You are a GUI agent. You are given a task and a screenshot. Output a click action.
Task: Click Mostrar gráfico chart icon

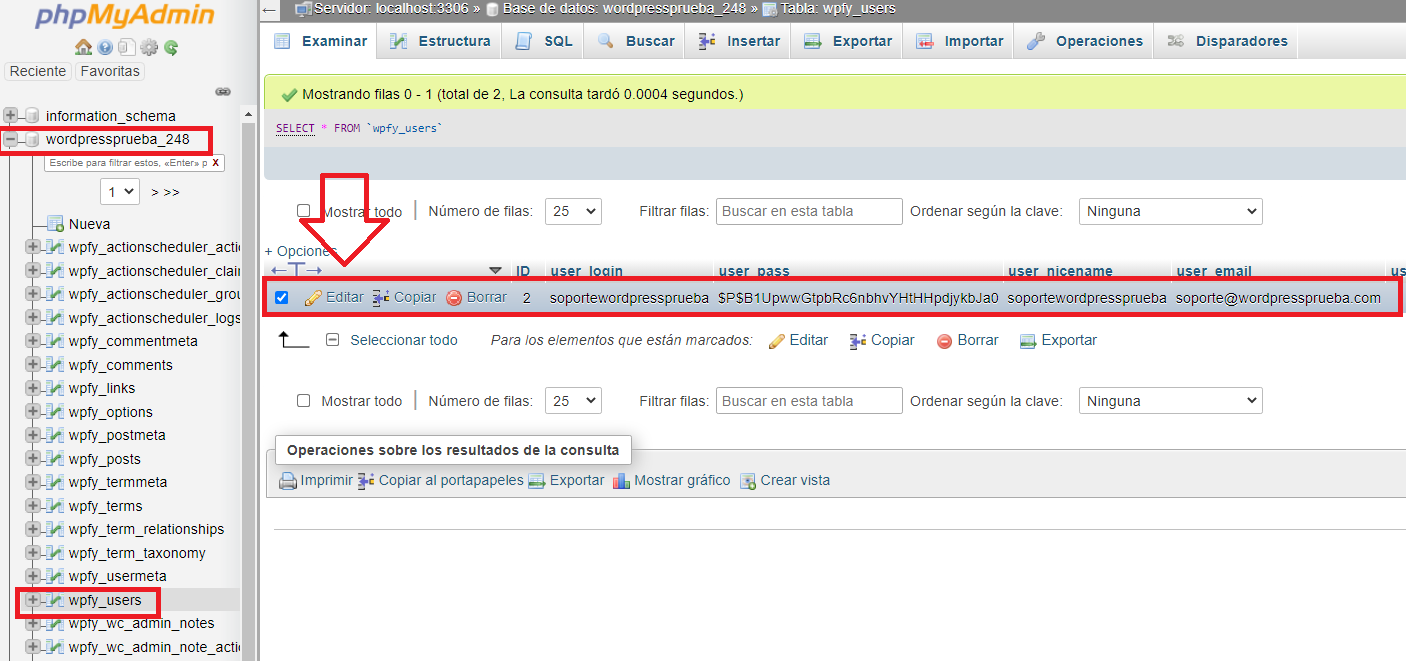point(621,481)
